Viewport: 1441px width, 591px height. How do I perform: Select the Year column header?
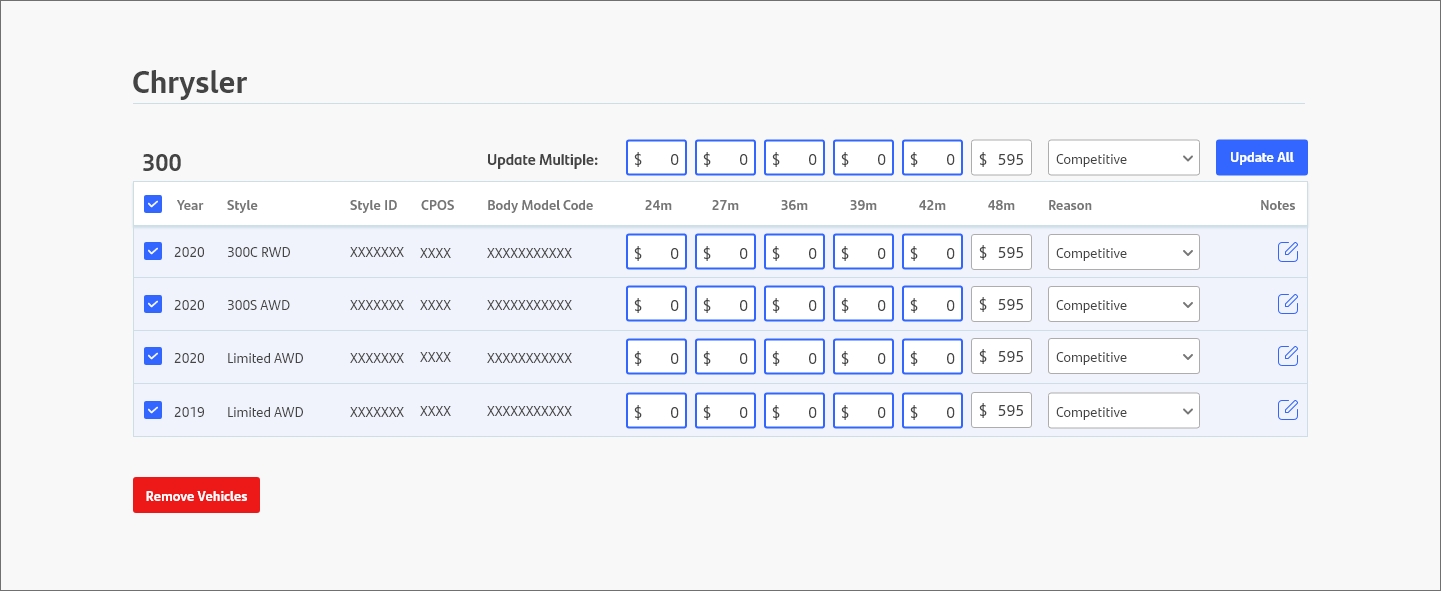(x=190, y=205)
